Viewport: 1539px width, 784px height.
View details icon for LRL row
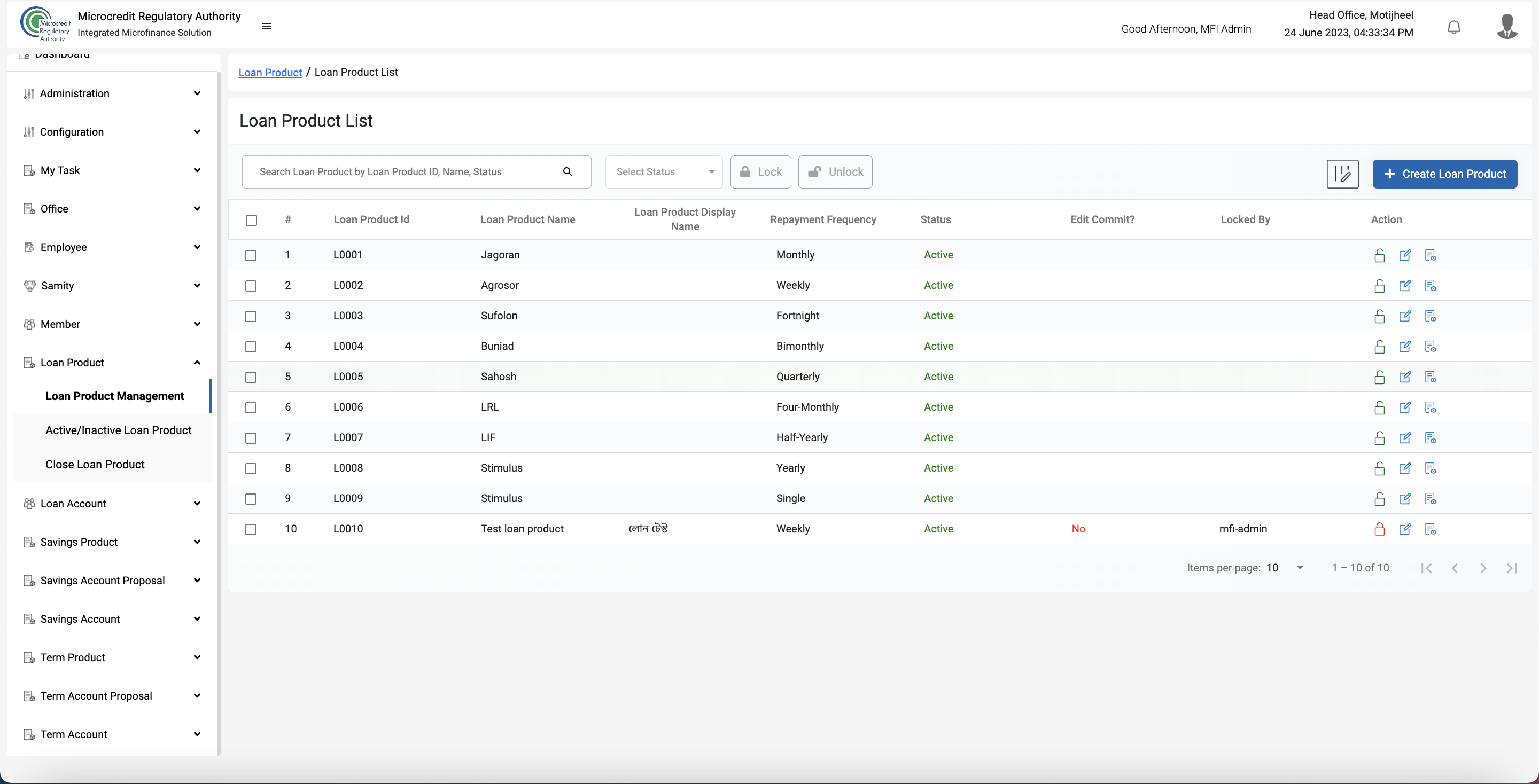pyautogui.click(x=1431, y=407)
